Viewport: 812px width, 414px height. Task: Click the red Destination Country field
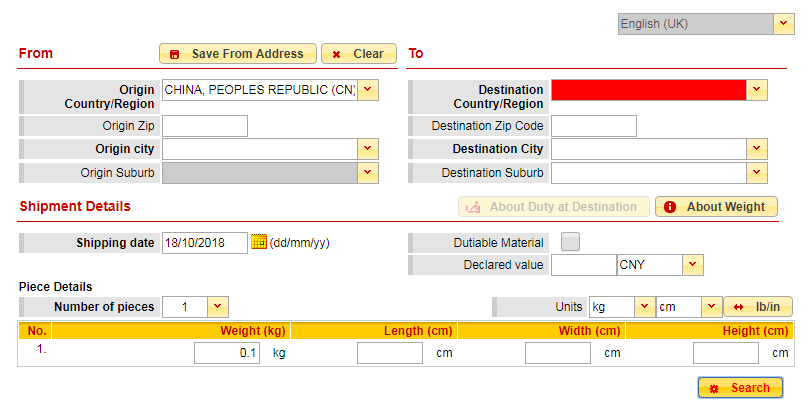click(648, 91)
